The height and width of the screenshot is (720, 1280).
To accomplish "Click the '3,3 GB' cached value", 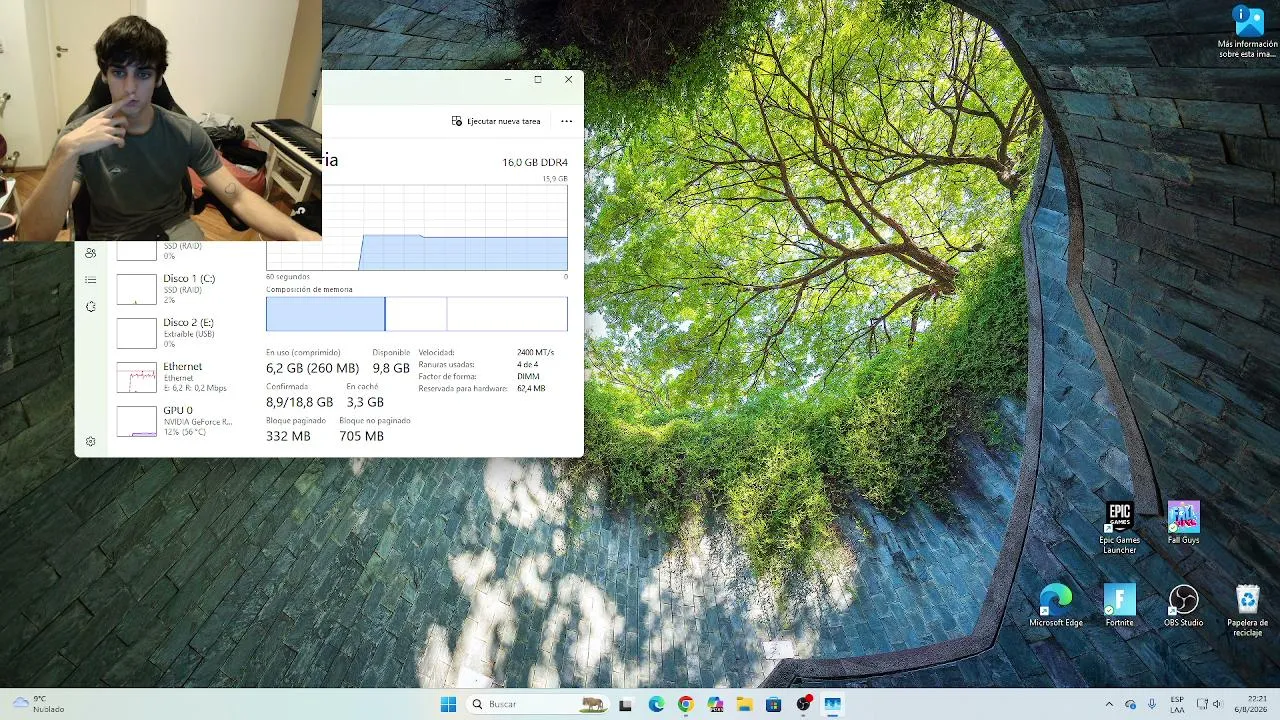I will [x=365, y=402].
